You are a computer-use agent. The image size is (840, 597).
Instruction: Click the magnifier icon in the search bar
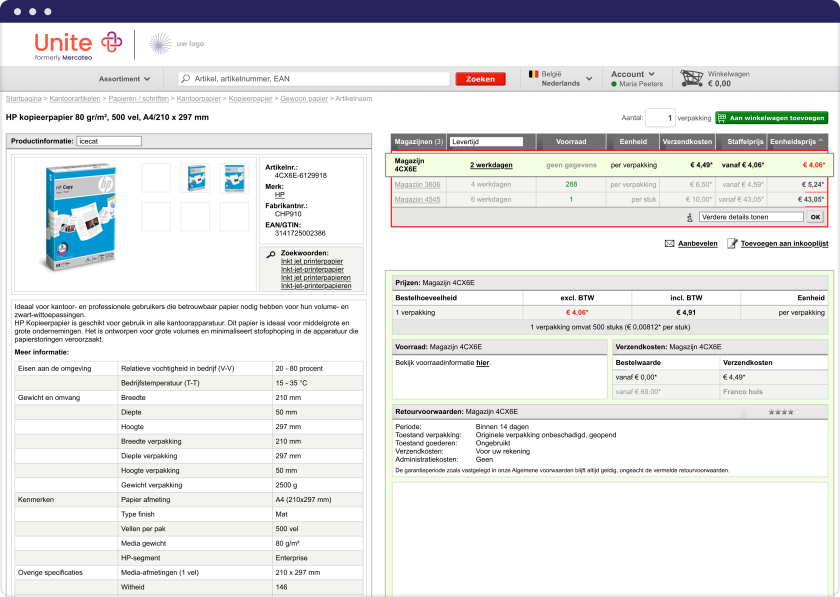tap(185, 79)
